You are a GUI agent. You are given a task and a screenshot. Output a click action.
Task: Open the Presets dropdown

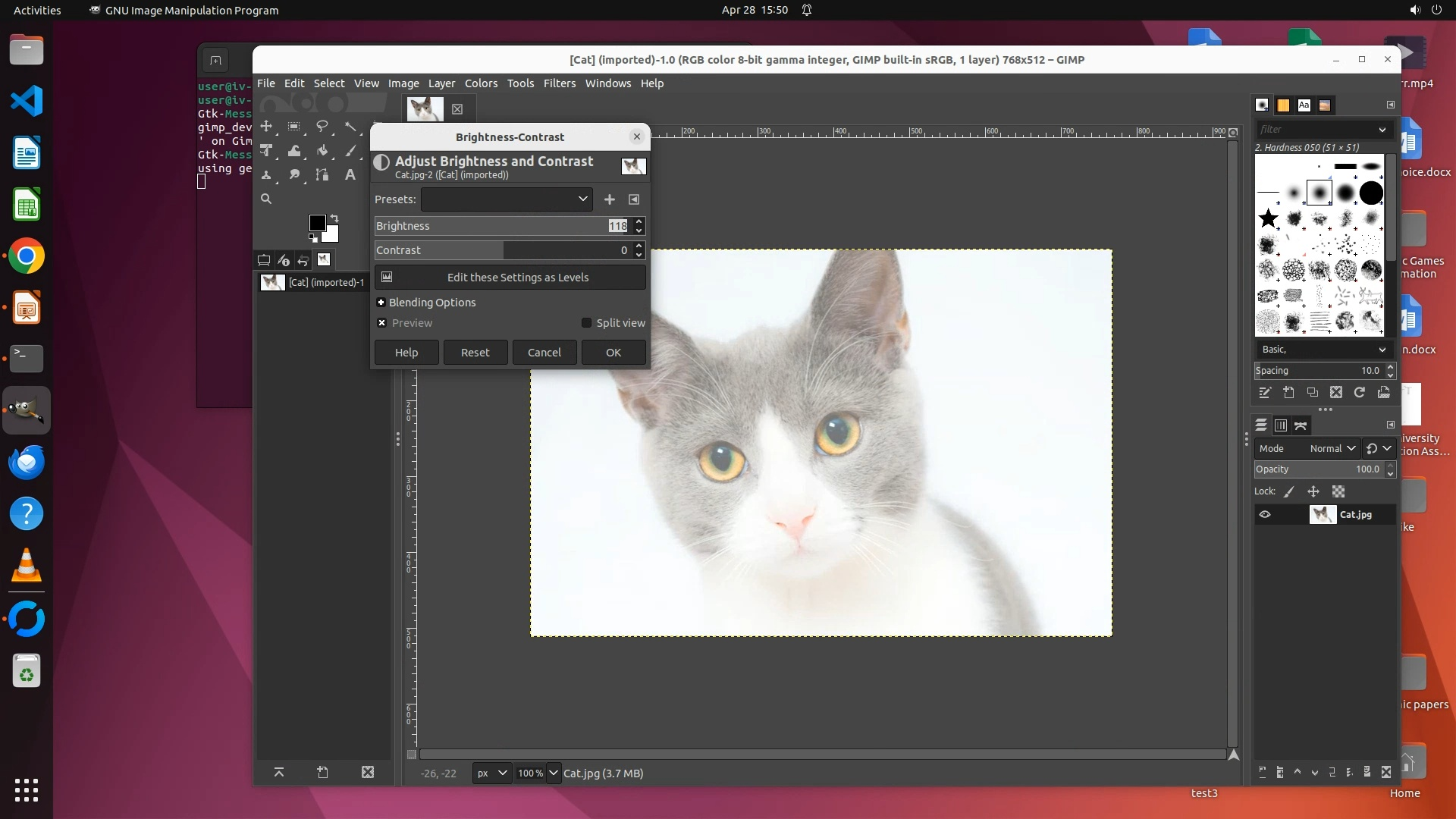coord(507,199)
